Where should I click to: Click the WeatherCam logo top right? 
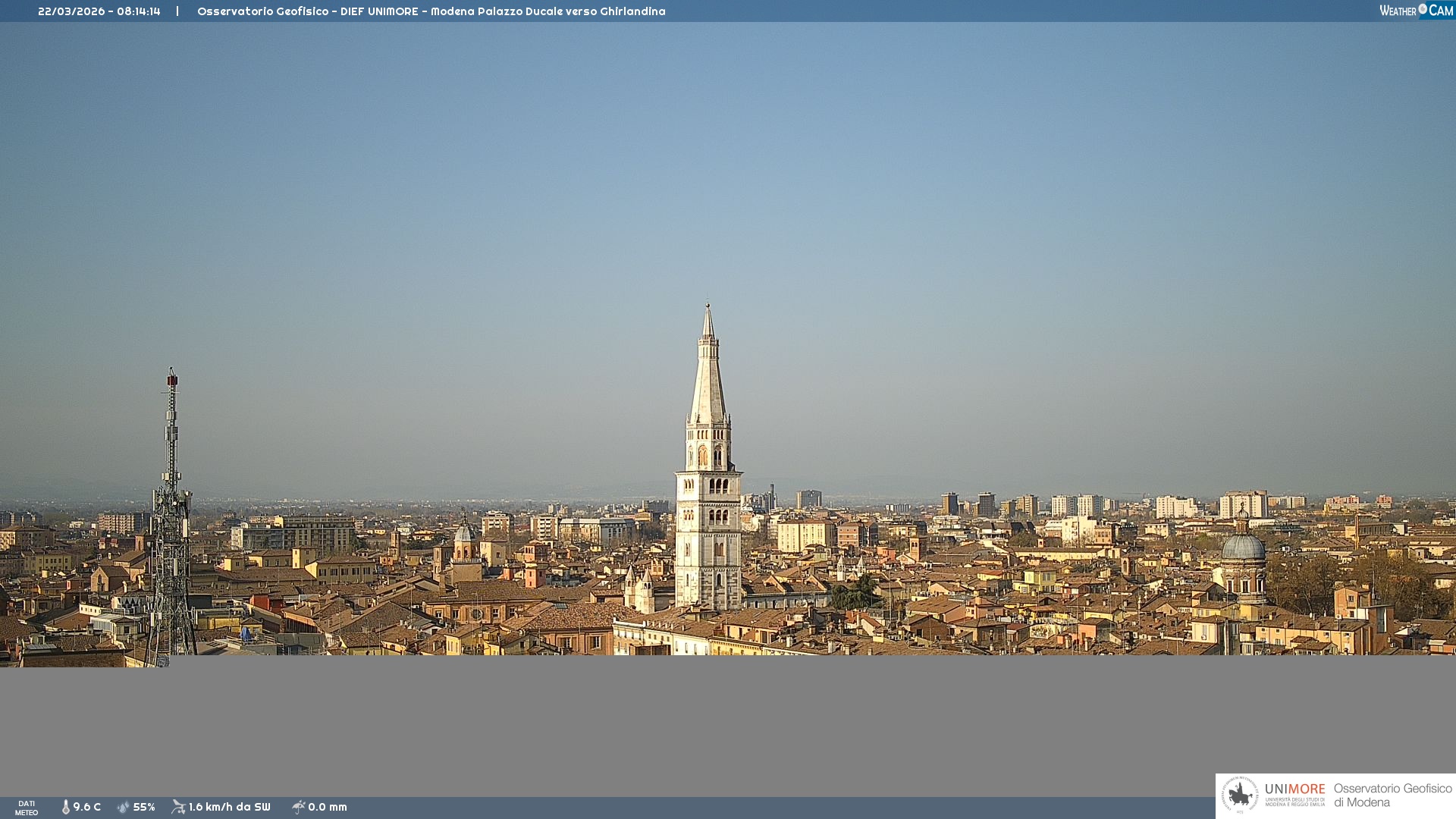[x=1416, y=11]
